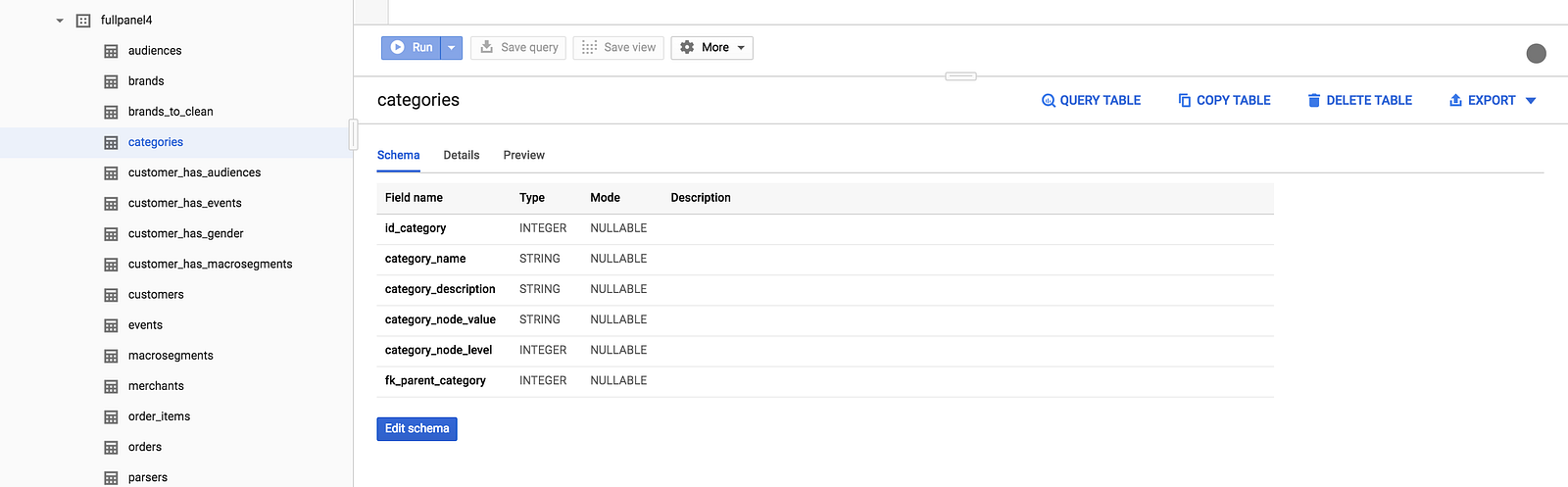The height and width of the screenshot is (487, 1568).
Task: Run the query
Action: (412, 47)
